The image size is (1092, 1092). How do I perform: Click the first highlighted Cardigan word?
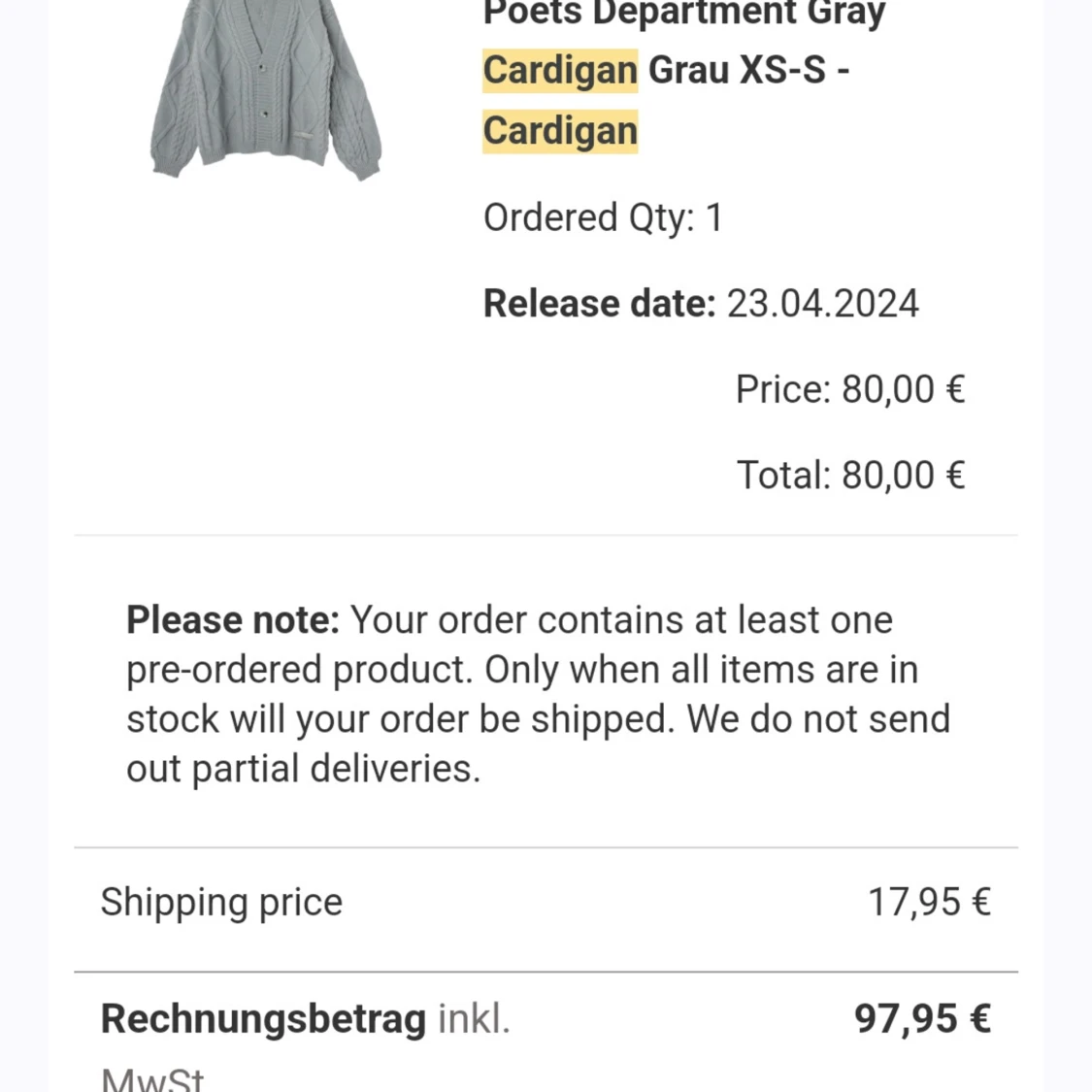point(560,70)
